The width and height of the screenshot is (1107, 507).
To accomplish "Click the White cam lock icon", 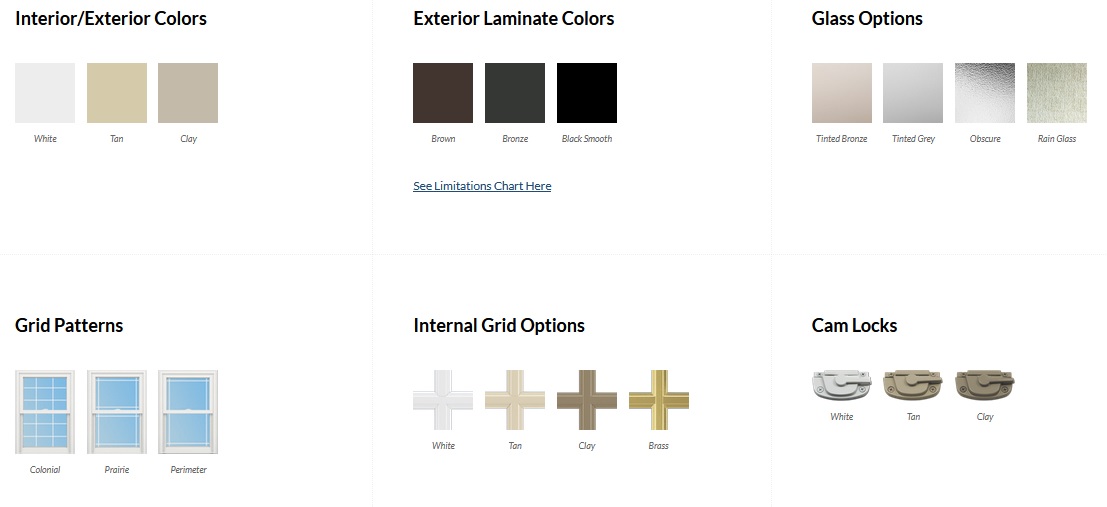I will click(x=842, y=384).
